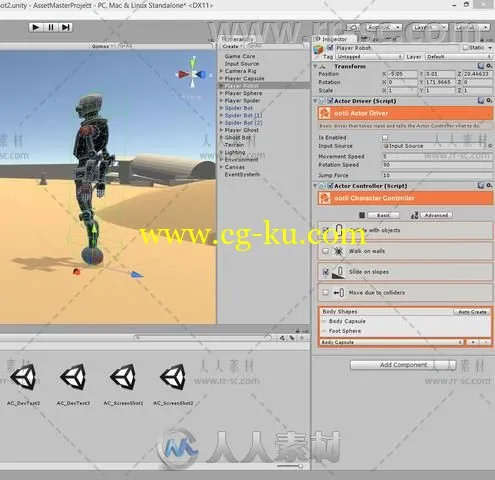
Task: Click the Auto Create body shapes button
Action: pyautogui.click(x=472, y=312)
